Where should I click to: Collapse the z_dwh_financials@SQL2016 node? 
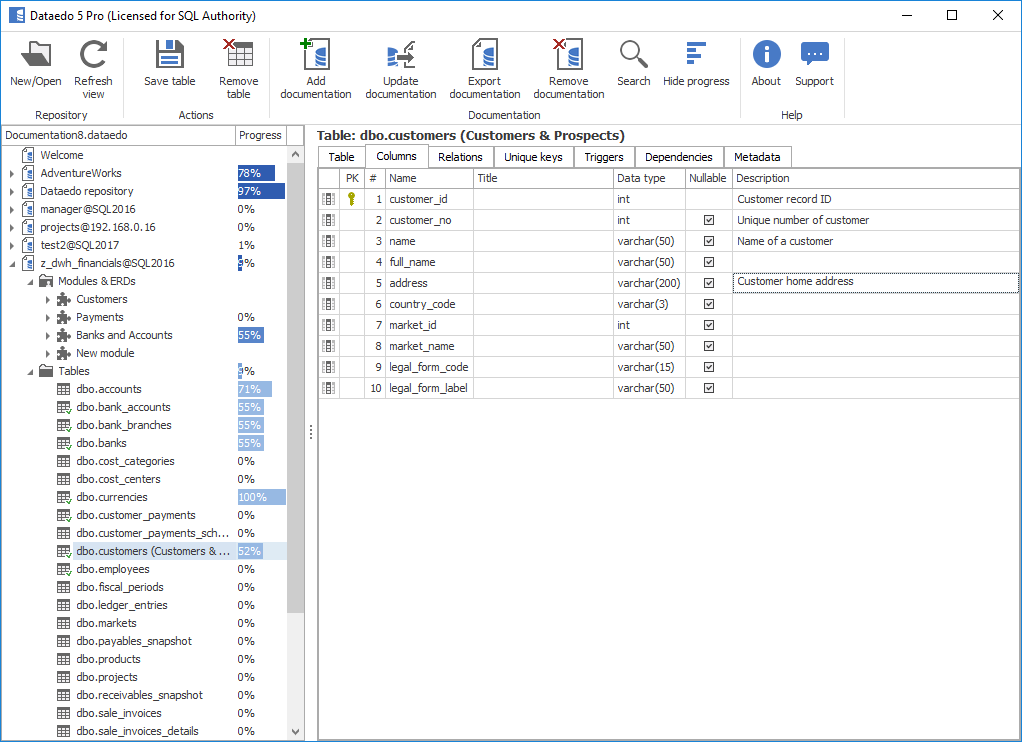tap(12, 264)
